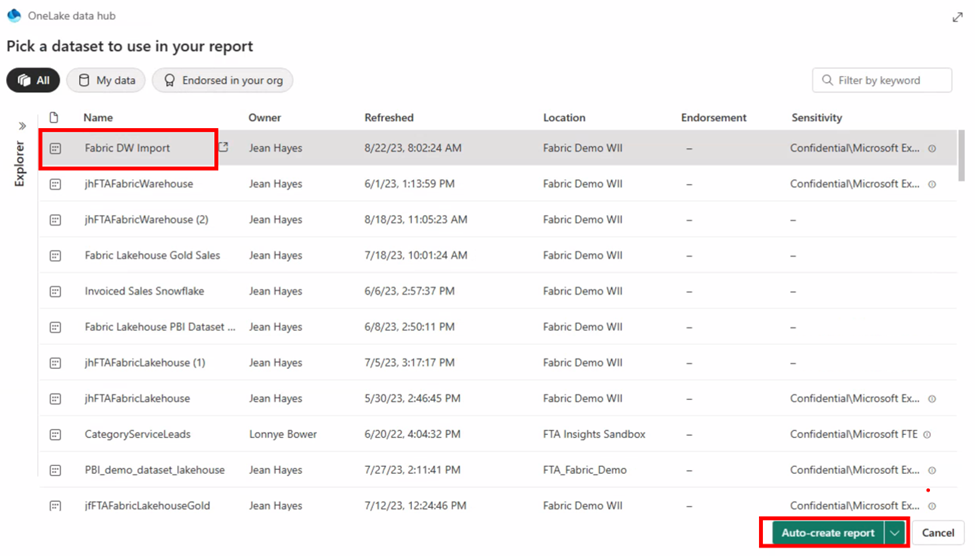Image resolution: width=975 pixels, height=556 pixels.
Task: Click the OneLake data hub logo icon
Action: tap(14, 16)
